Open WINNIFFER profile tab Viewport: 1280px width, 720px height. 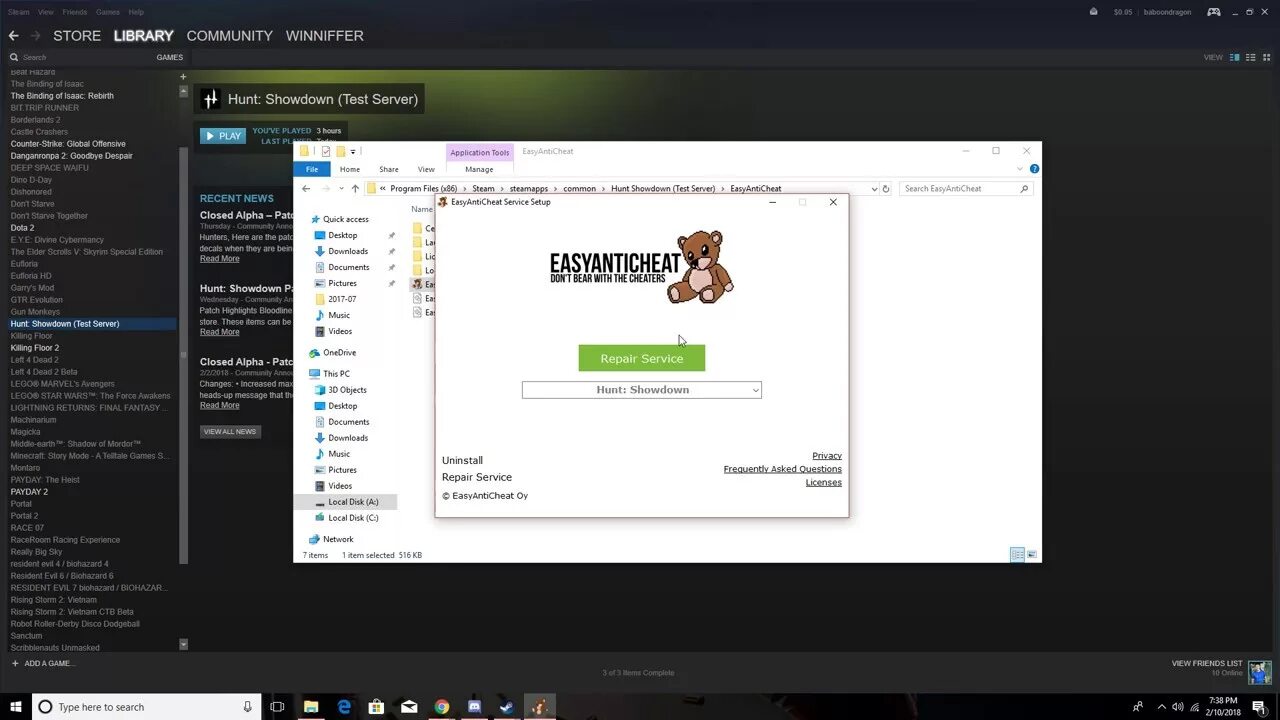[324, 35]
